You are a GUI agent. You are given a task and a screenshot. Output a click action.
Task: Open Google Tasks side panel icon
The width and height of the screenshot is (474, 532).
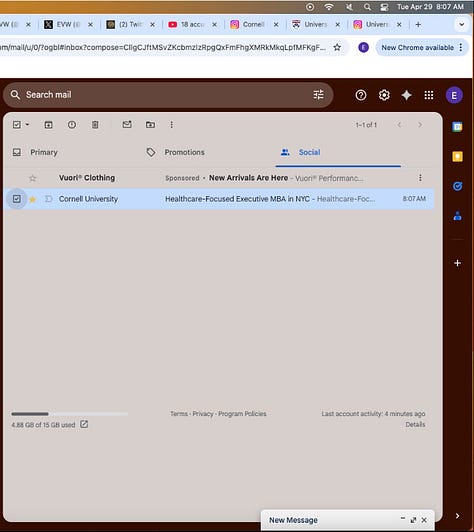point(457,186)
